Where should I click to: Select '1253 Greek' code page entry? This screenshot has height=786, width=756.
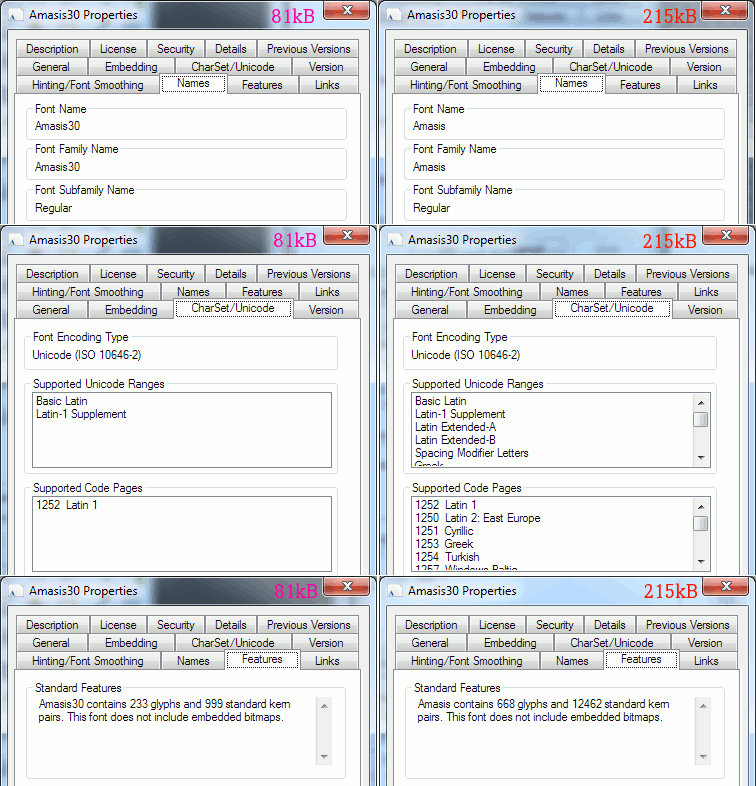[x=444, y=544]
